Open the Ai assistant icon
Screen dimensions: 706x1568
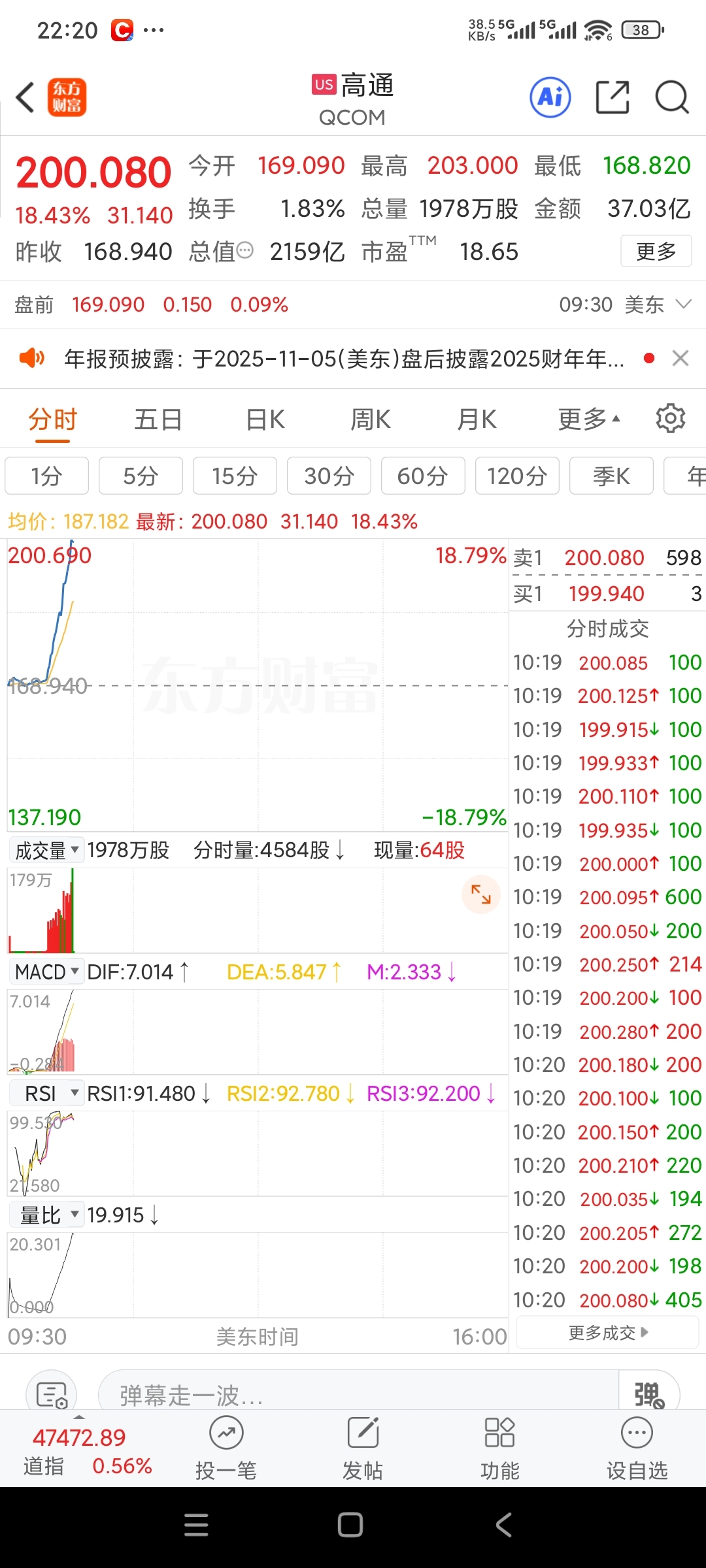(x=550, y=98)
